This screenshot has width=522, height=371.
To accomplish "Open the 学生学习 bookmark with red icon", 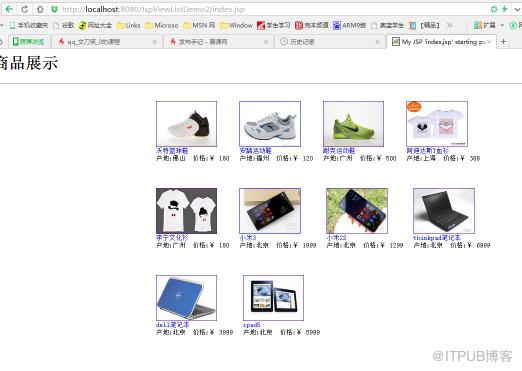I will click(x=273, y=25).
